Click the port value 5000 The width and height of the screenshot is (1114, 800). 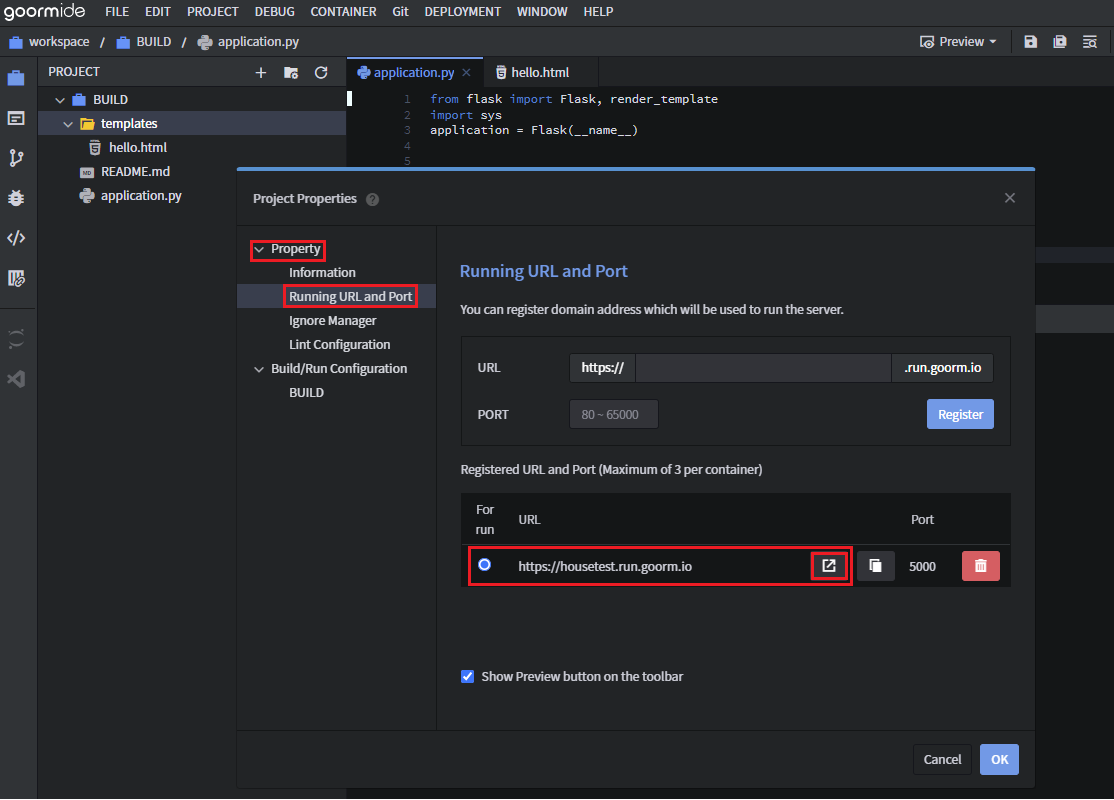(x=922, y=566)
